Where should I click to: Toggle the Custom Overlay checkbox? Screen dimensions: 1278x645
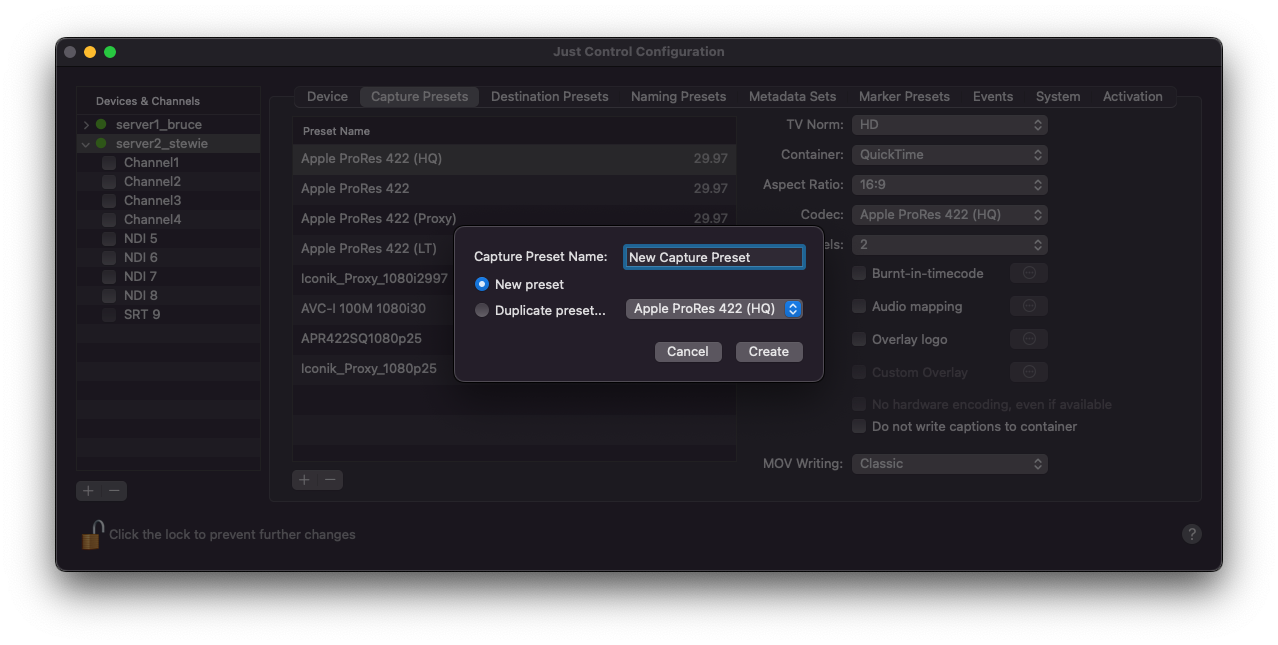click(859, 372)
